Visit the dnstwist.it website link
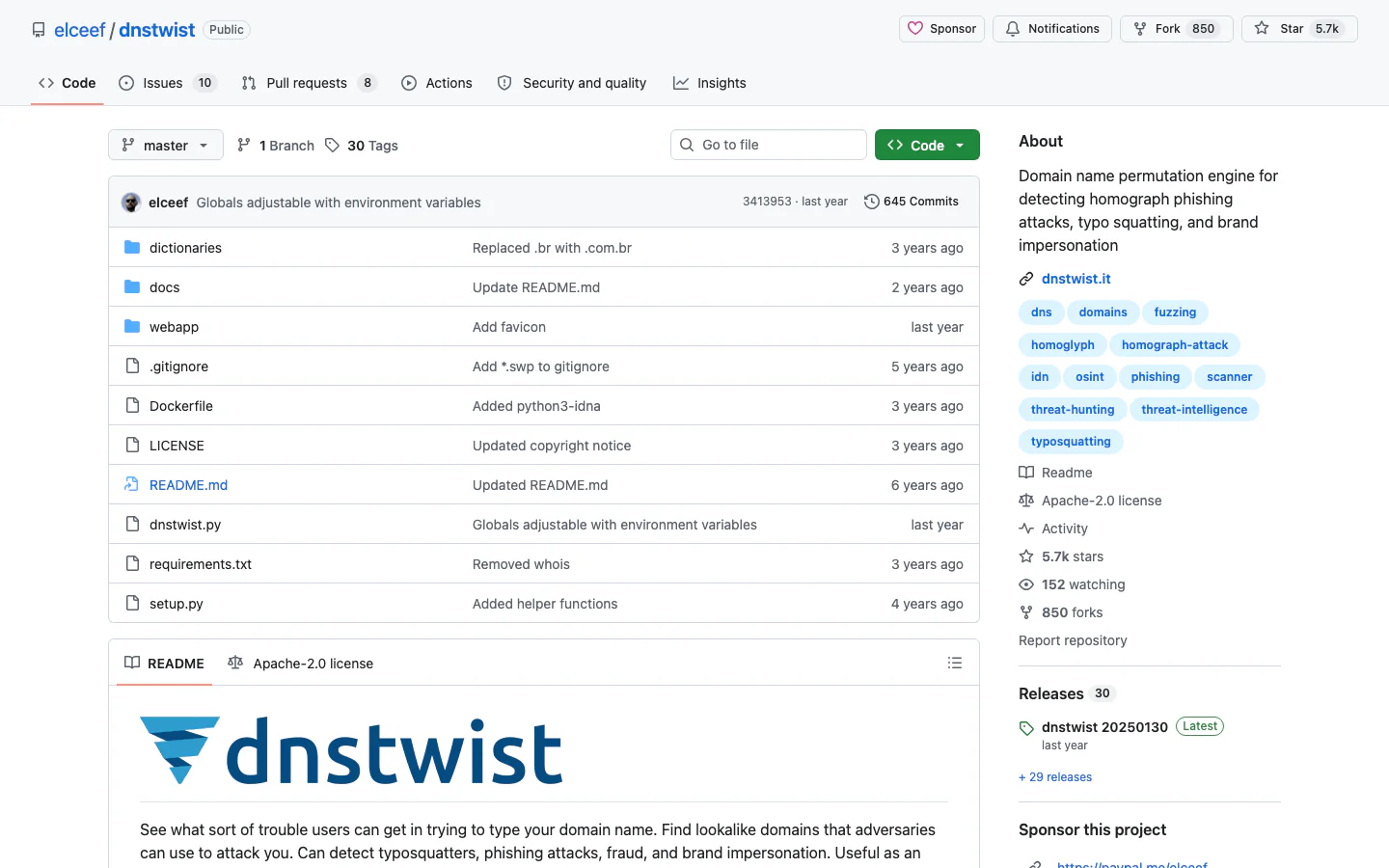Screen dimensions: 1389x868 [x=1076, y=279]
